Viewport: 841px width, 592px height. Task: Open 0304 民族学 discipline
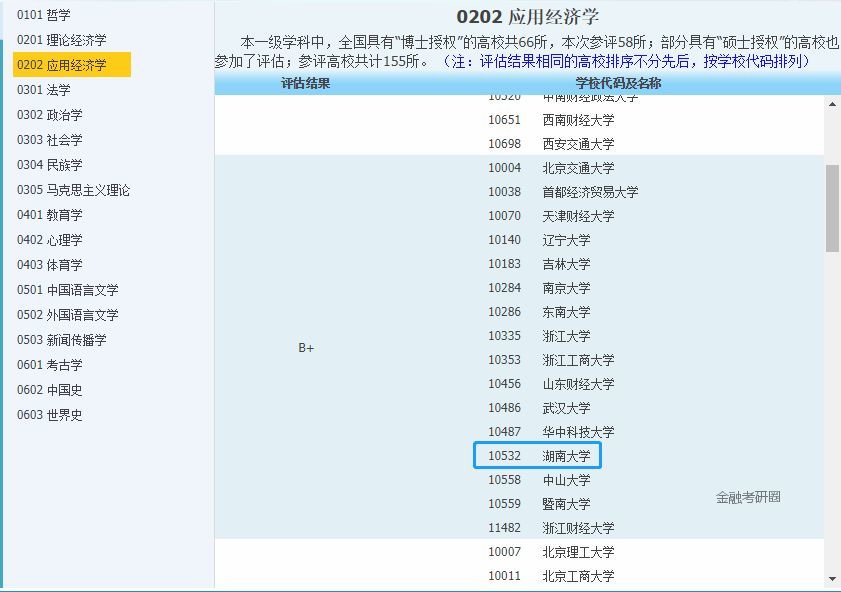click(49, 165)
